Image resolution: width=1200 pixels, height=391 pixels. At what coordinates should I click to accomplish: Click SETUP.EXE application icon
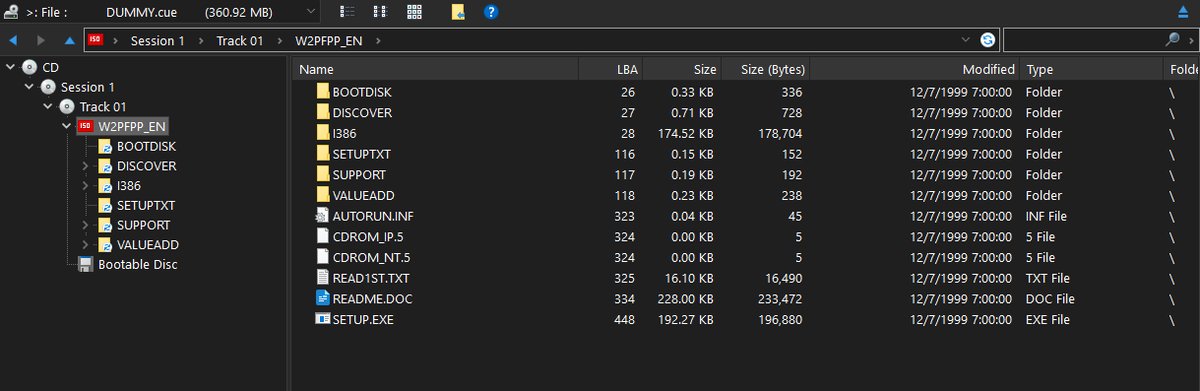[x=322, y=319]
